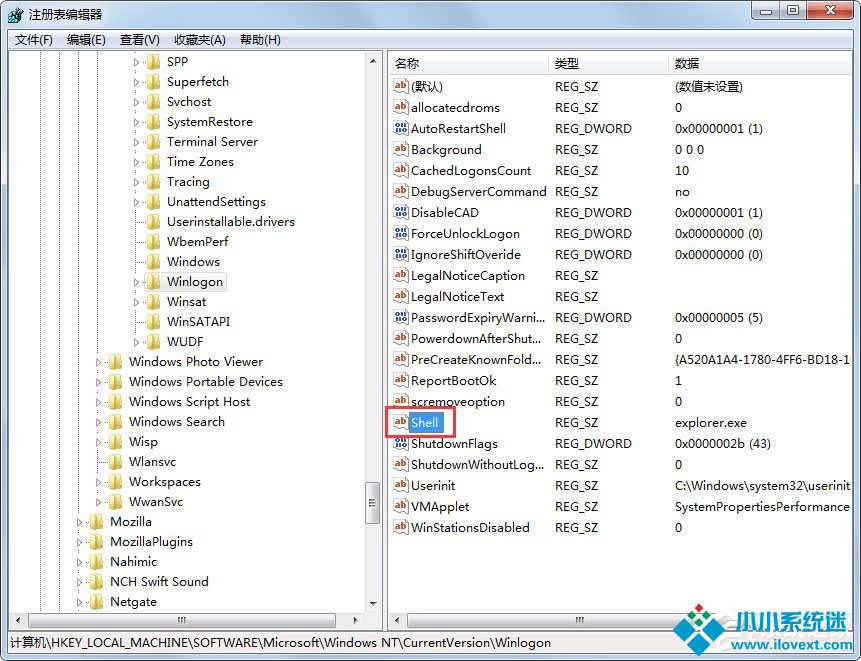Expand the WUDF tree node
Image resolution: width=861 pixels, height=661 pixels.
coord(136,342)
